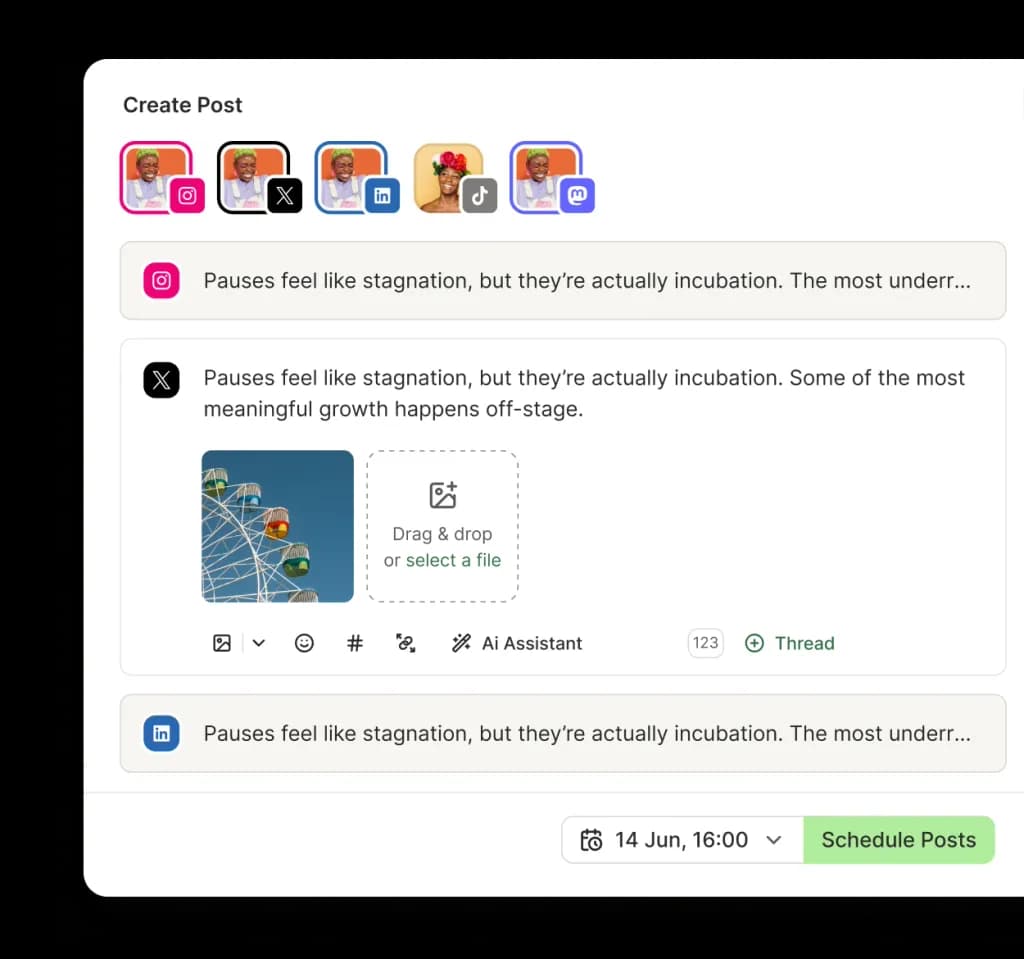1024x959 pixels.
Task: Toggle the Mastodon account selection
Action: [546, 176]
